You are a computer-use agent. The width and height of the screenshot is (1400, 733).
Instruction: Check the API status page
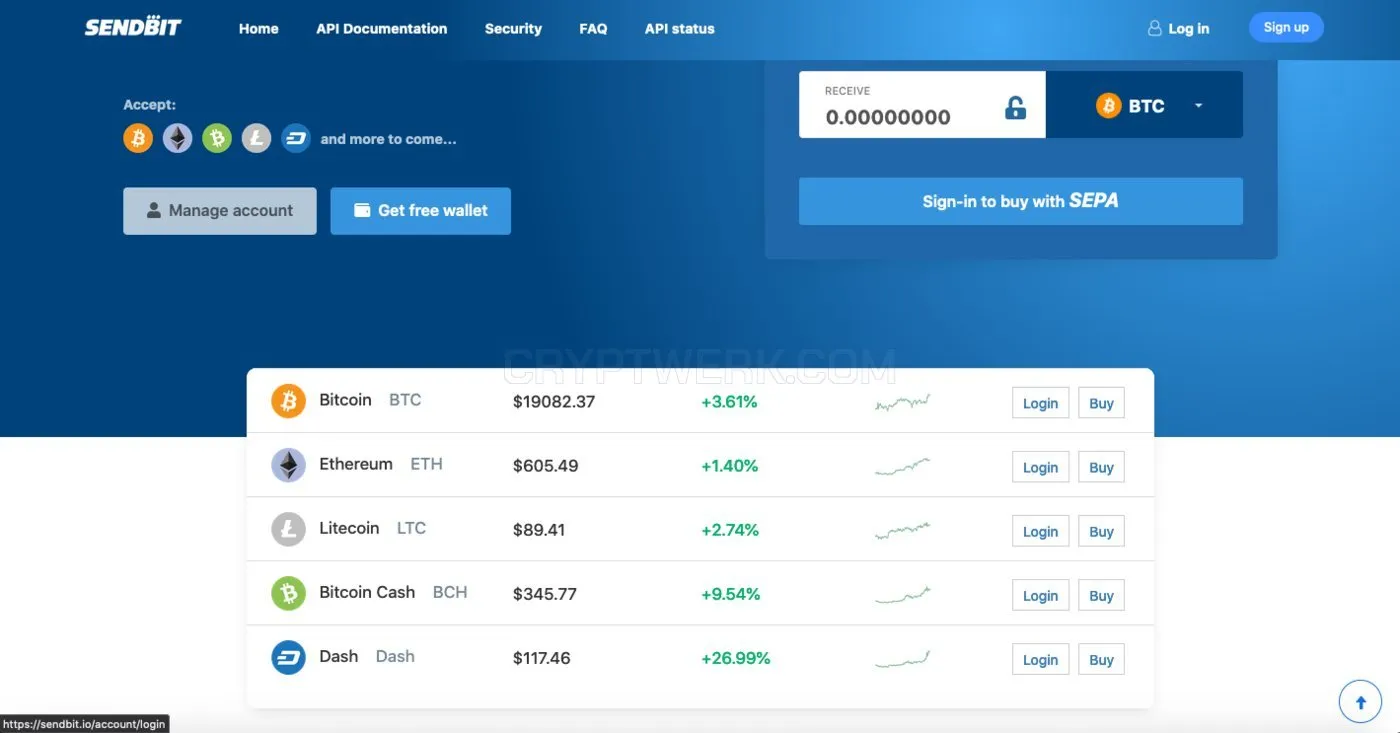680,28
